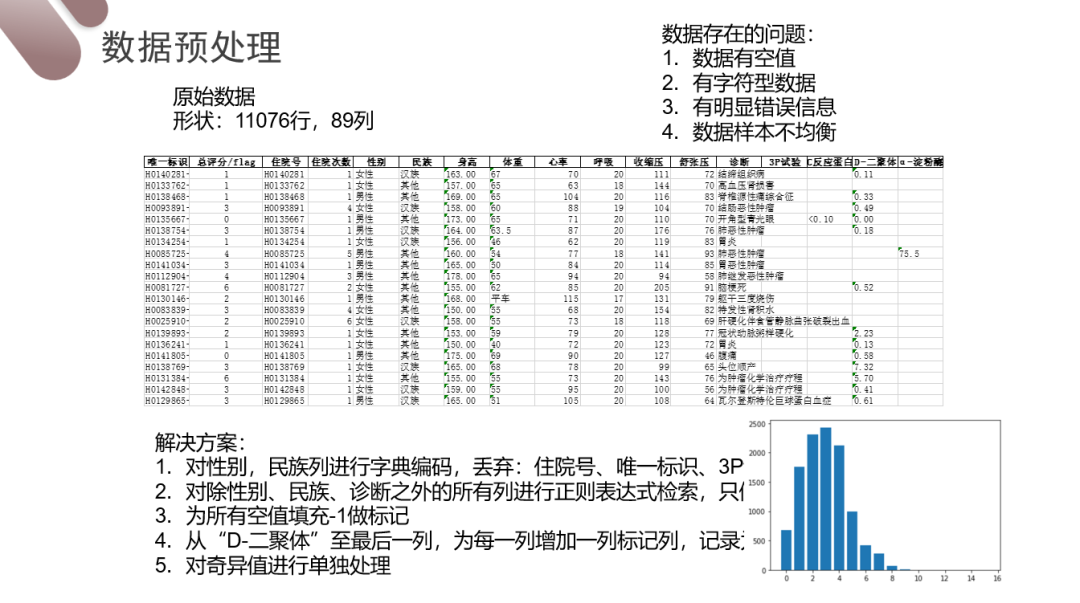Click the 收缩压 column header
Image resolution: width=1080 pixels, height=603 pixels.
(x=648, y=162)
